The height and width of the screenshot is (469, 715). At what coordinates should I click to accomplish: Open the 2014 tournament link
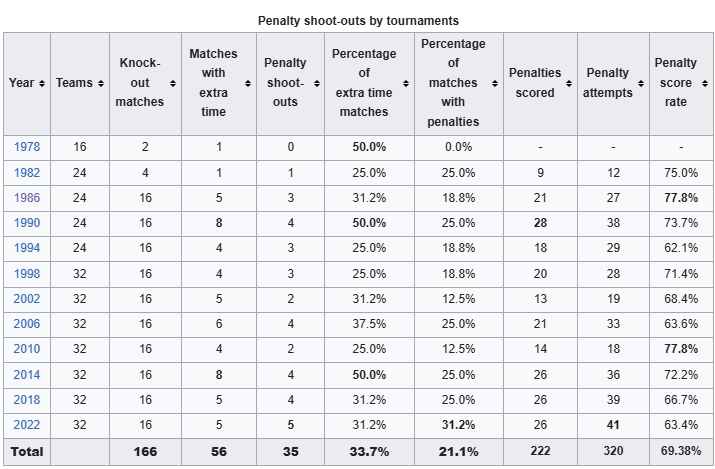click(x=27, y=375)
